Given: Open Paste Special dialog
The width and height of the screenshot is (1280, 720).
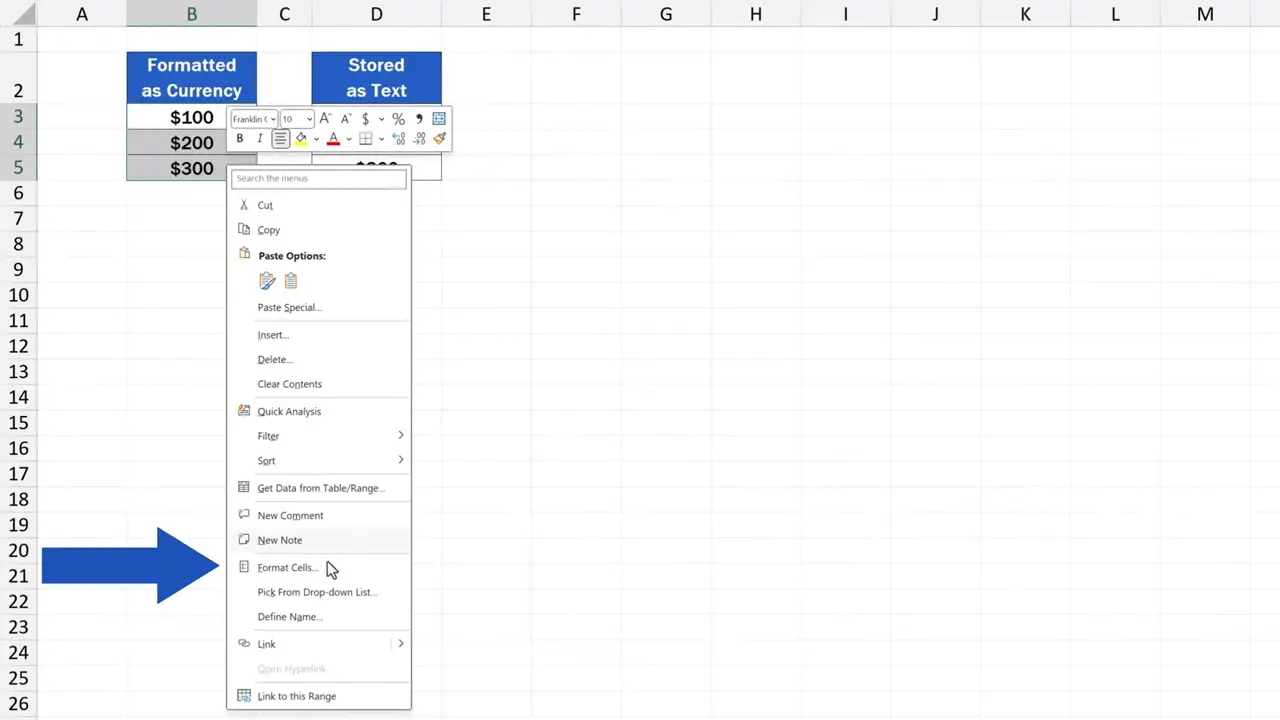Looking at the screenshot, I should (x=288, y=307).
